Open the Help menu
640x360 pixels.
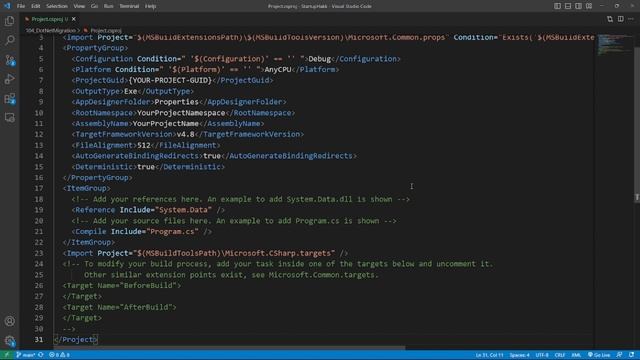pyautogui.click(x=151, y=6)
